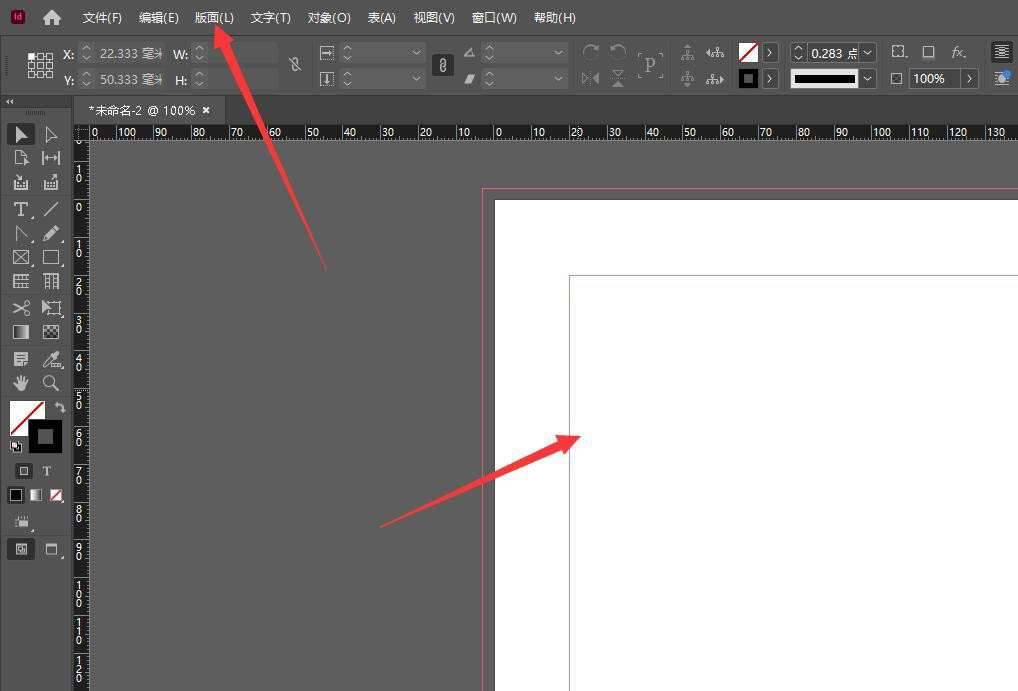This screenshot has width=1018, height=691.
Task: Open the stroke weight dropdown
Action: click(868, 53)
